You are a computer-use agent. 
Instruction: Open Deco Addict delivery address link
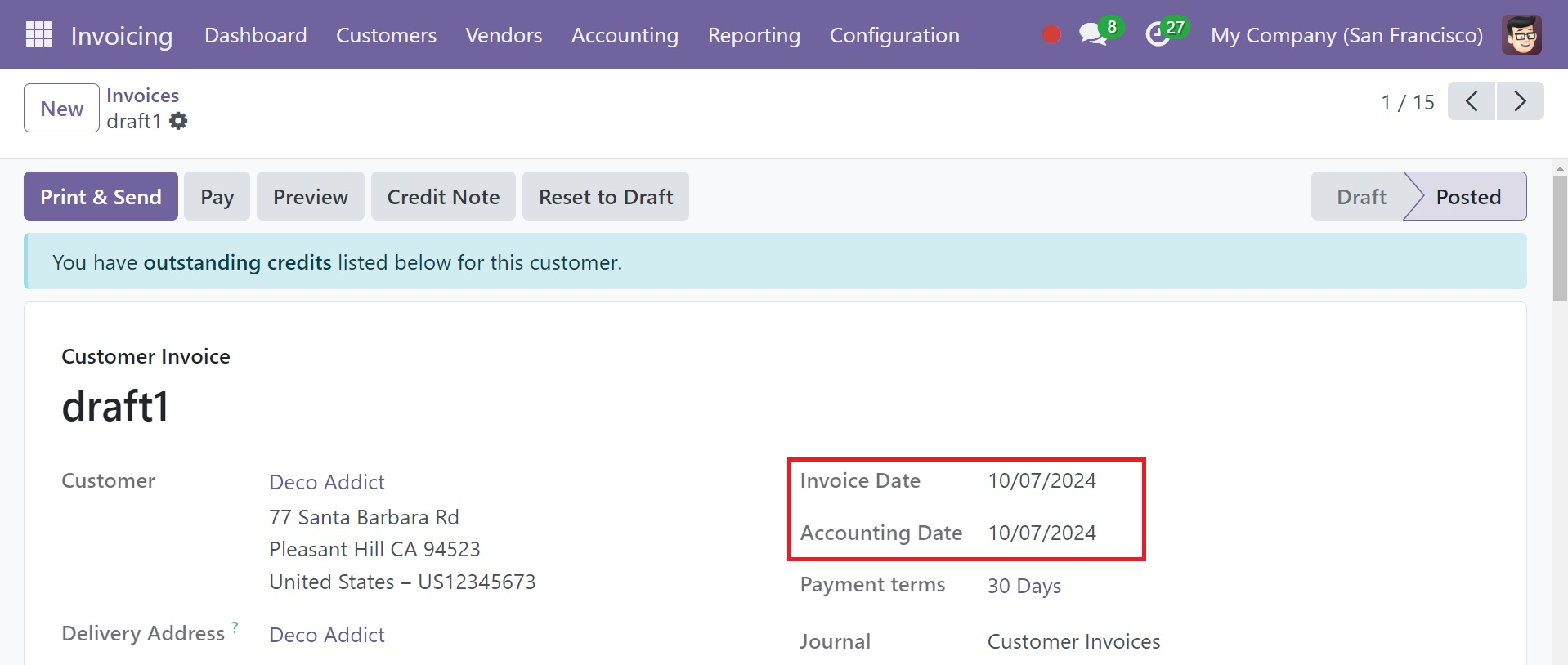pos(327,635)
